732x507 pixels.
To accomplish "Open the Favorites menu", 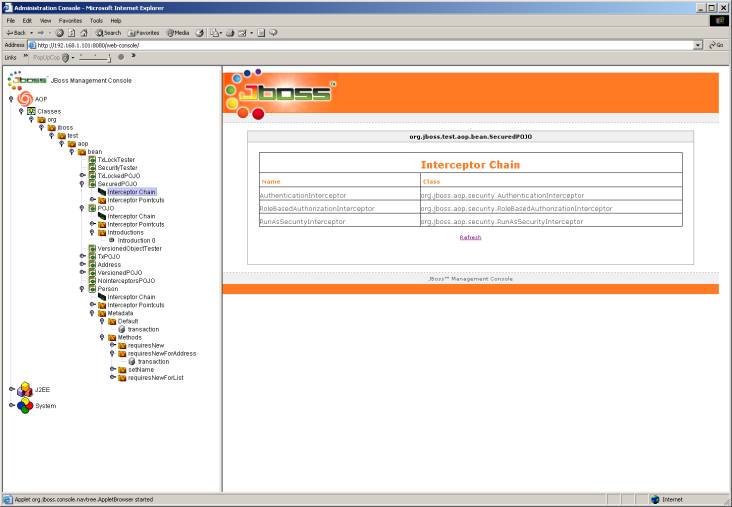I will tap(70, 21).
